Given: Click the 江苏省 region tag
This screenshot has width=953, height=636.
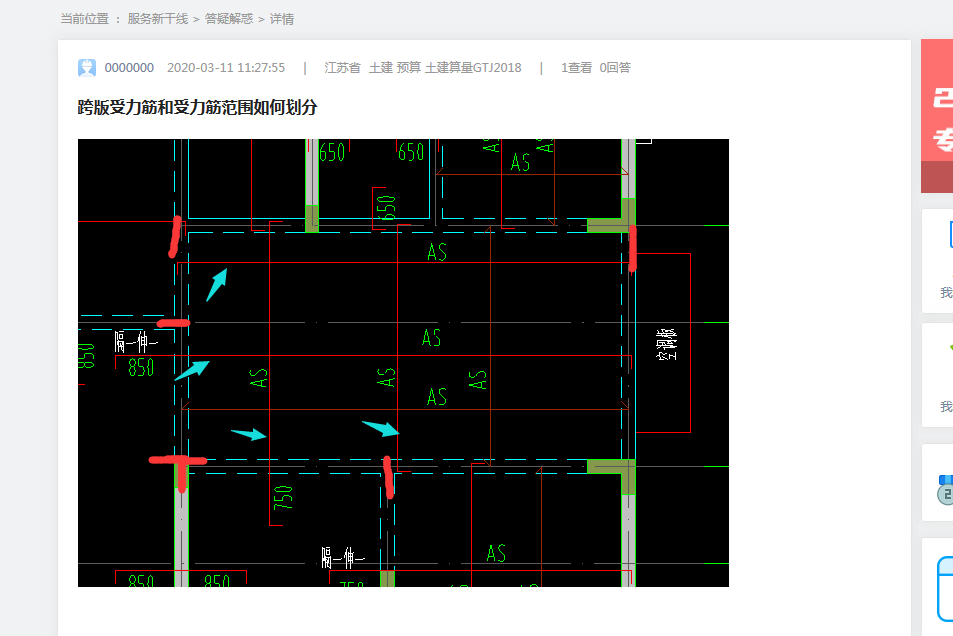Looking at the screenshot, I should (342, 67).
